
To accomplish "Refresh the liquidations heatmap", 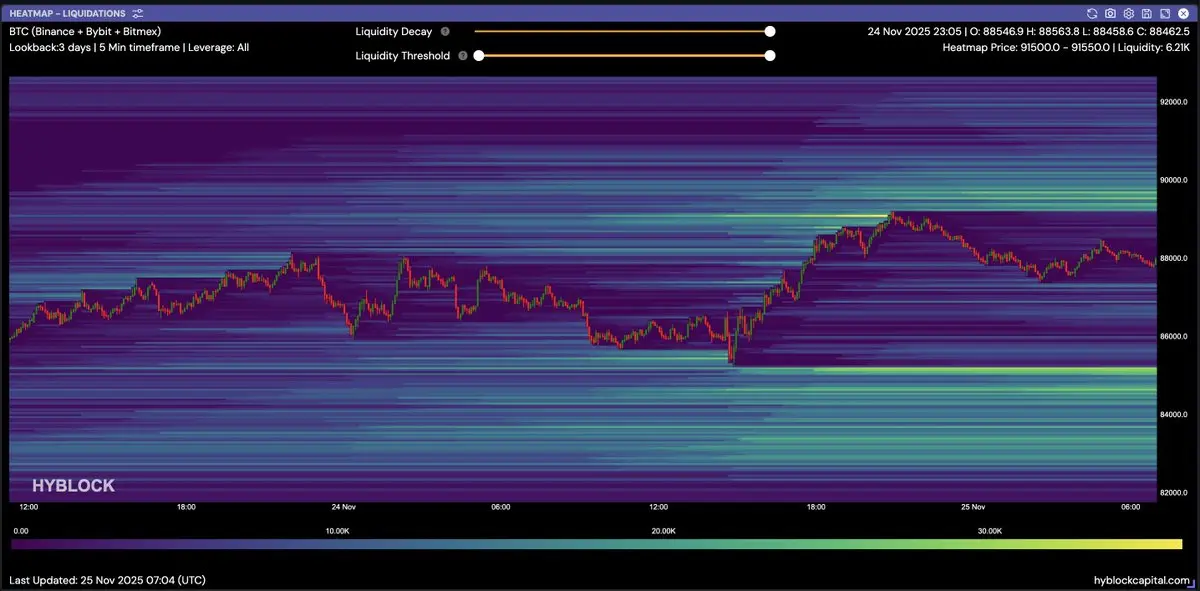I will [1093, 14].
